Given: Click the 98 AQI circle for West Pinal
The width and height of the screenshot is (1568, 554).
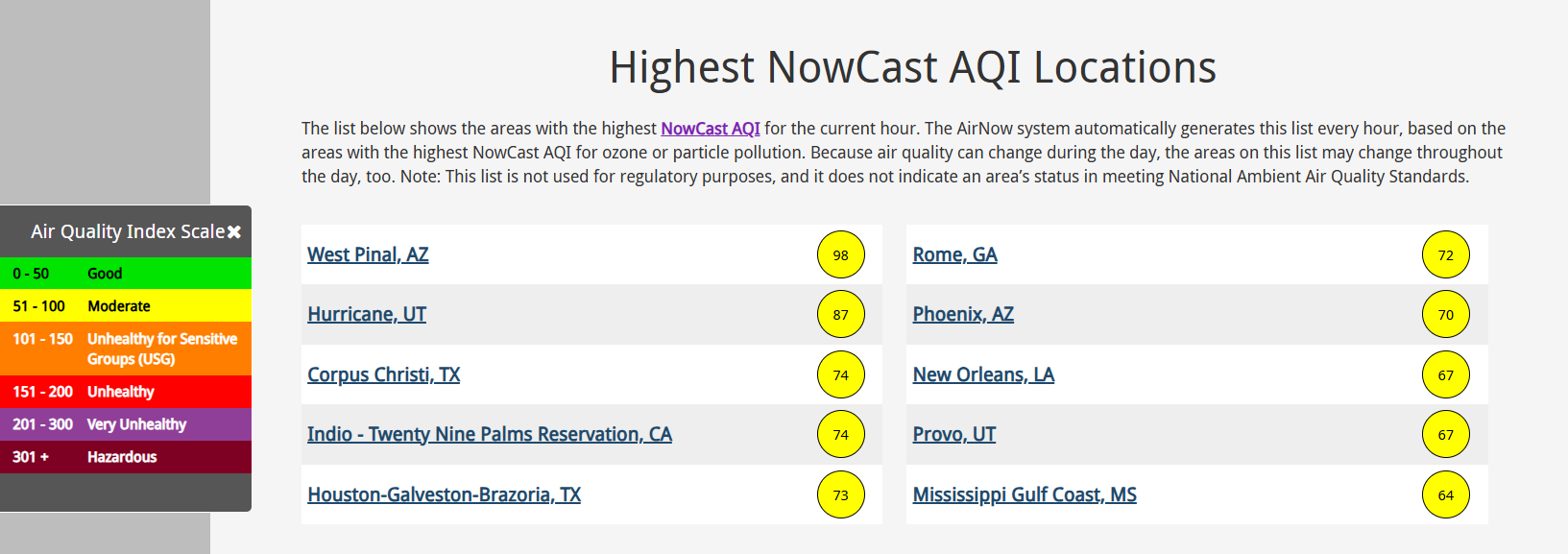Looking at the screenshot, I should 841,254.
